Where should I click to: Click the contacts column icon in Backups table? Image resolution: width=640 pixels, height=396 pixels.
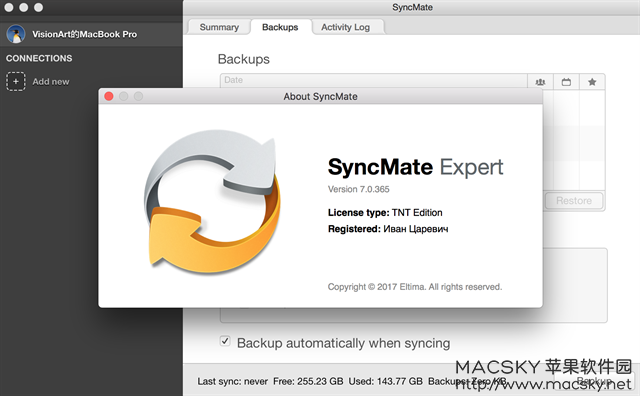(540, 82)
